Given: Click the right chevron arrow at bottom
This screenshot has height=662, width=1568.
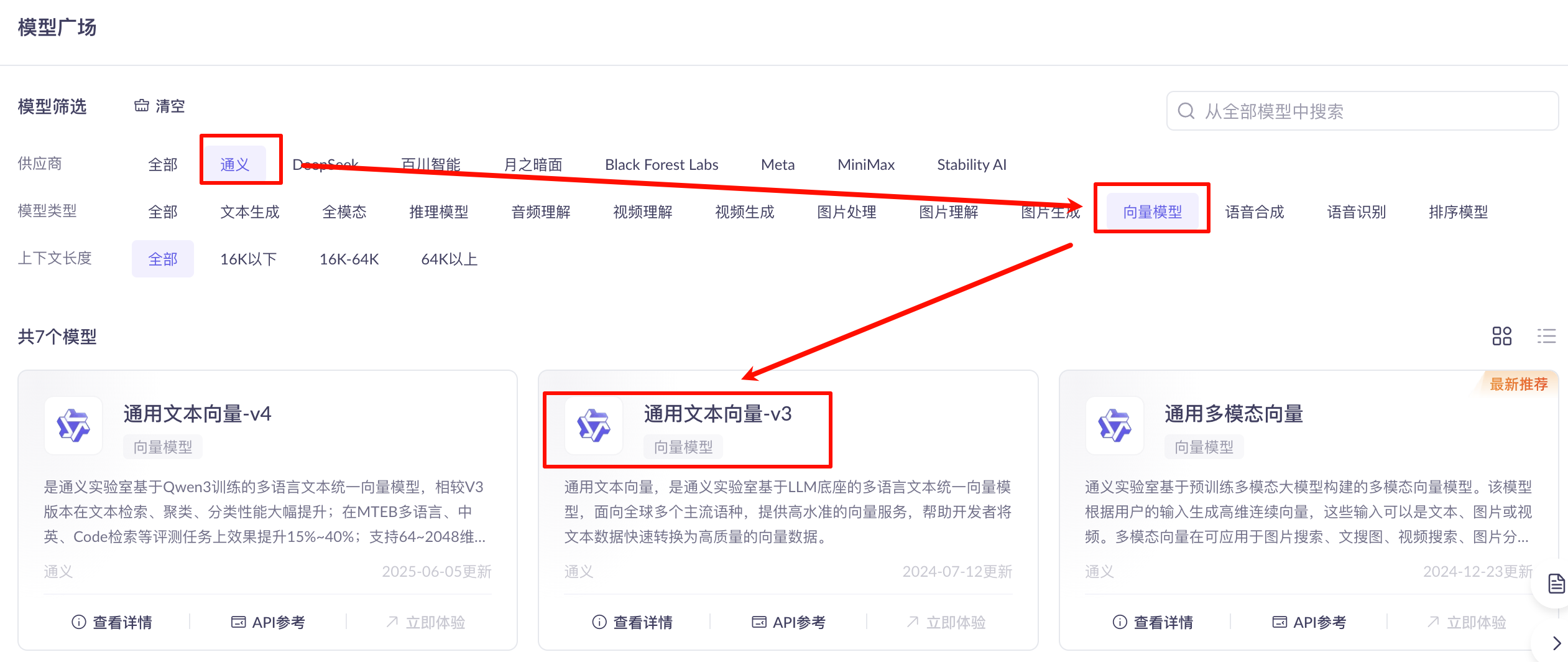Looking at the screenshot, I should 1556,643.
